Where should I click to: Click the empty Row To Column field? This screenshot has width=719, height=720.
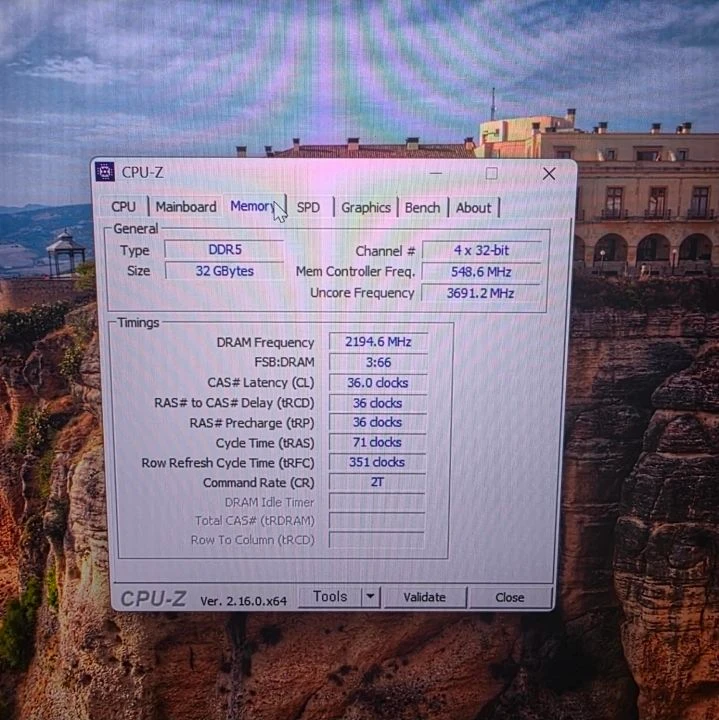click(x=377, y=540)
